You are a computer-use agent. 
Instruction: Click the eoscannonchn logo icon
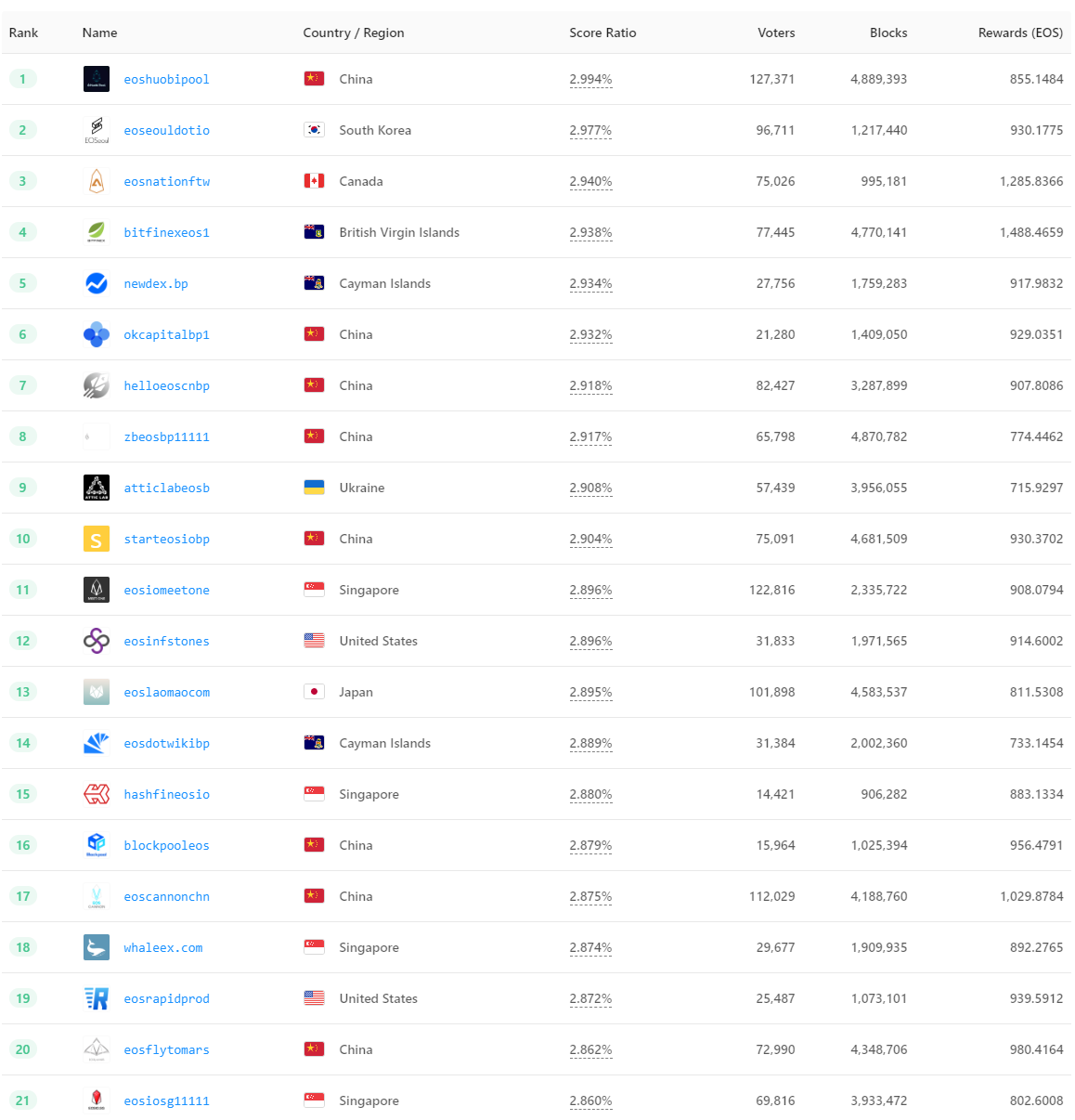[97, 896]
